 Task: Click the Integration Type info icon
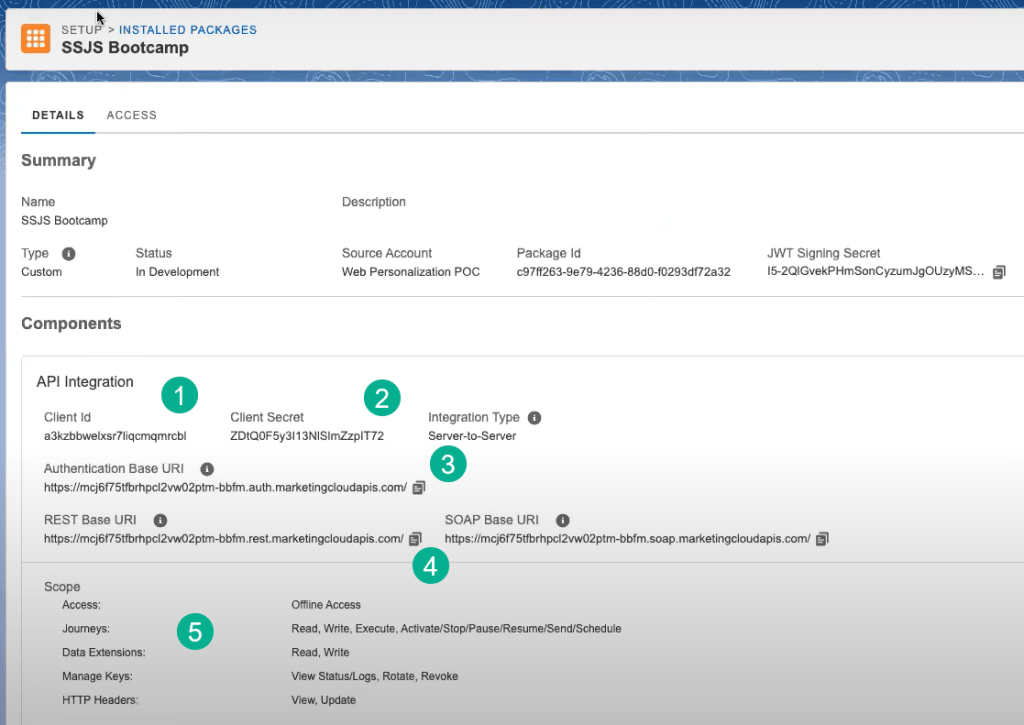coord(534,418)
